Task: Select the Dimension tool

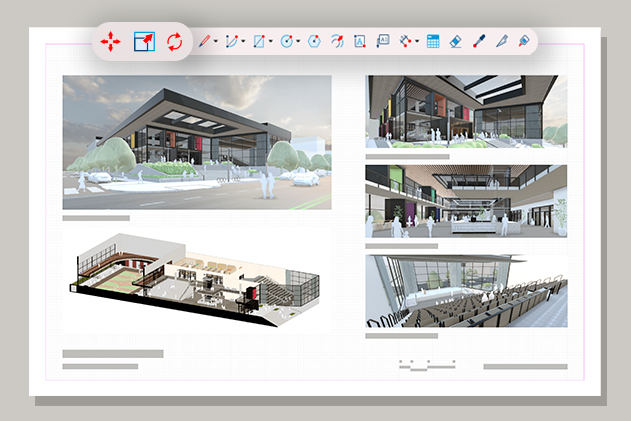Action: 406,41
